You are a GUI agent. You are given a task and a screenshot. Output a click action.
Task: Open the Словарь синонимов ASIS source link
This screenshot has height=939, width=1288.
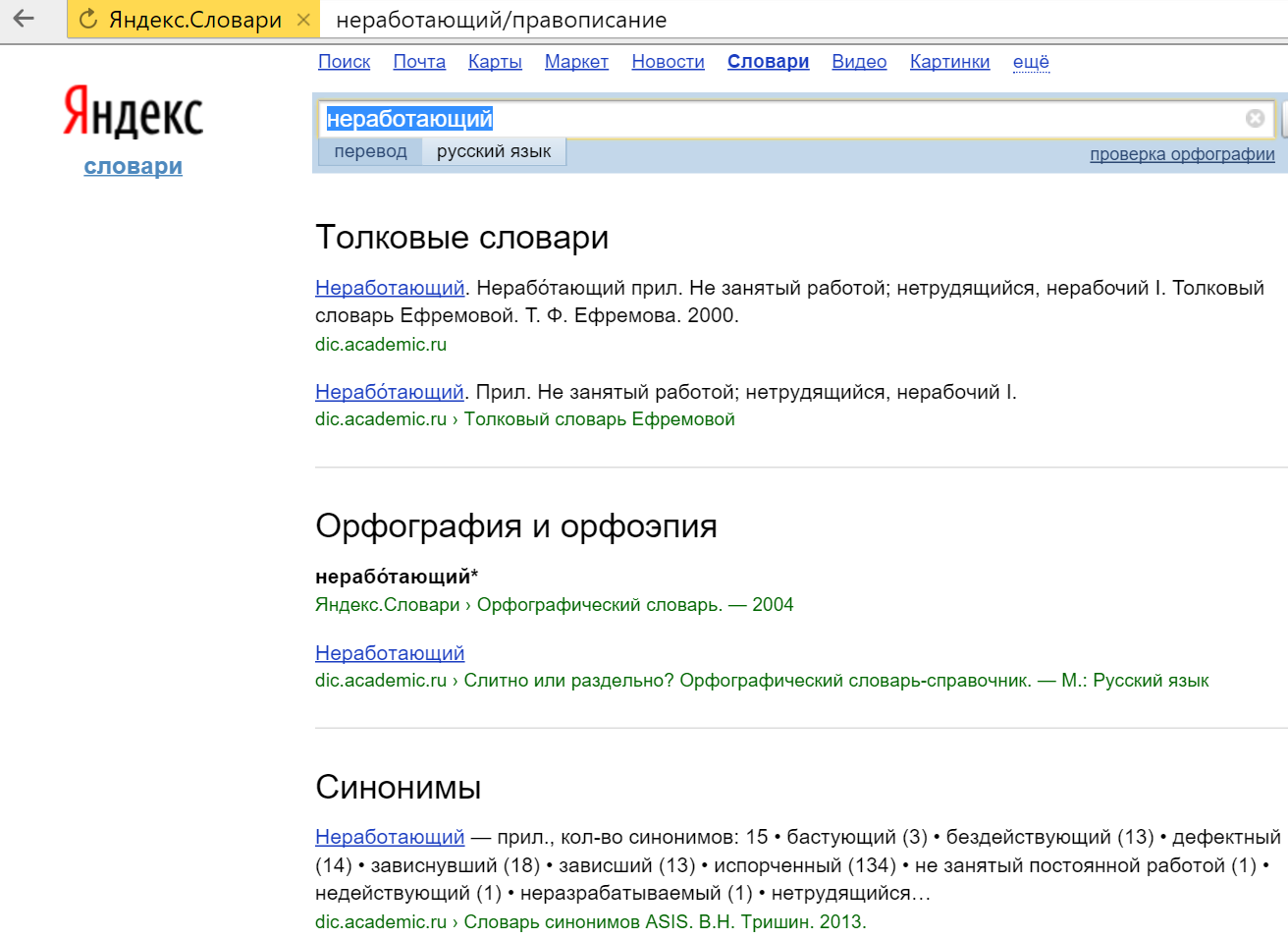coord(665,922)
